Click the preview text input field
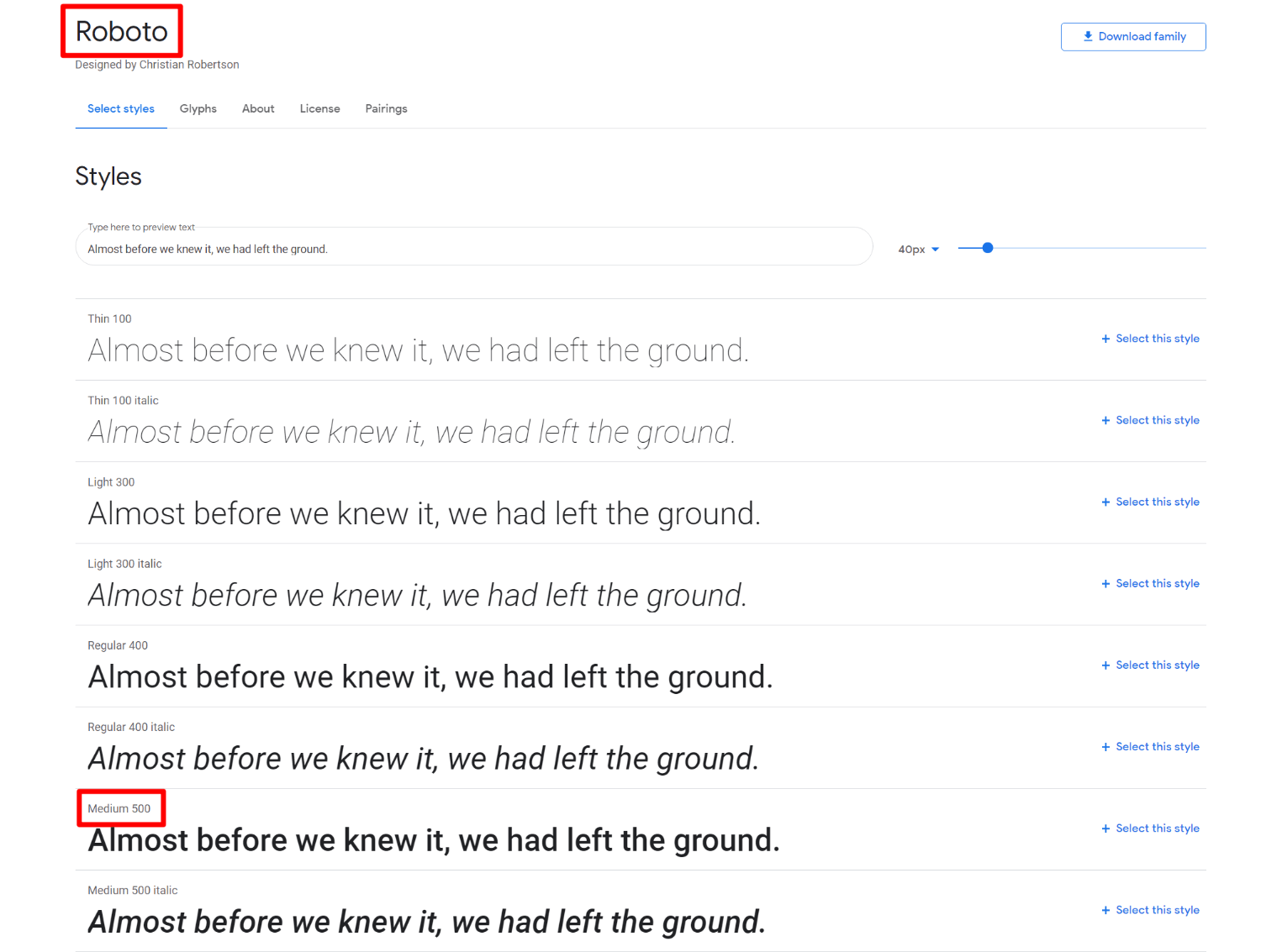The width and height of the screenshot is (1261, 952). click(x=473, y=246)
